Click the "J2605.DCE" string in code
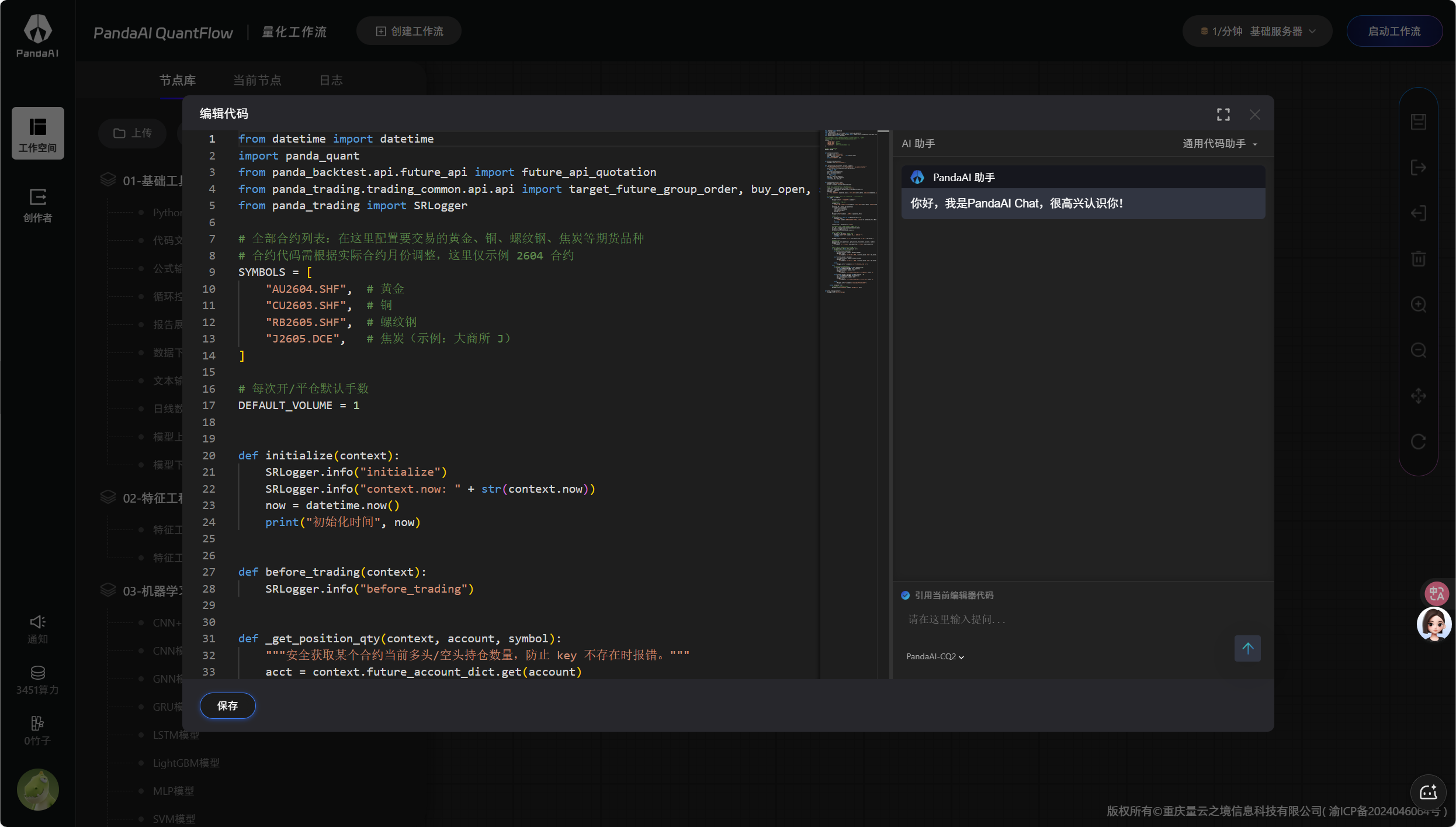This screenshot has height=827, width=1456. click(302, 338)
